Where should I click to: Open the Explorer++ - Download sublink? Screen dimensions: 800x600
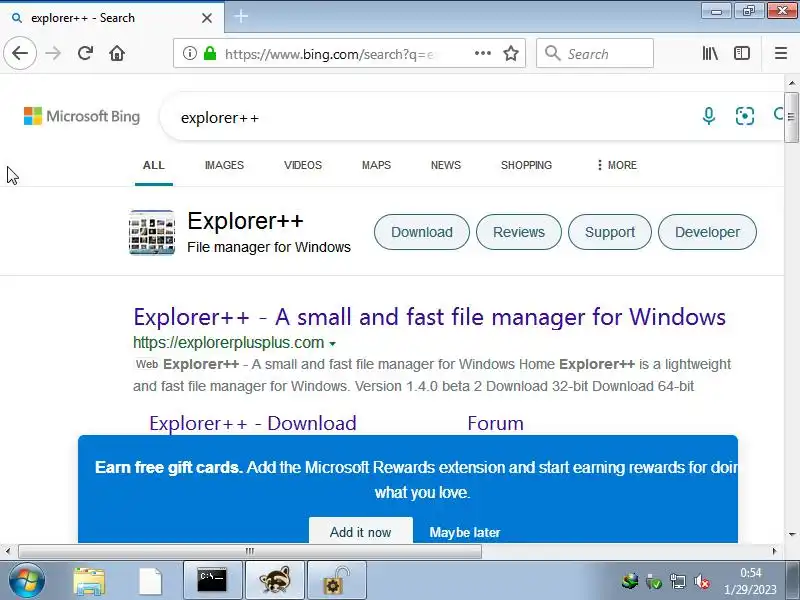click(253, 423)
